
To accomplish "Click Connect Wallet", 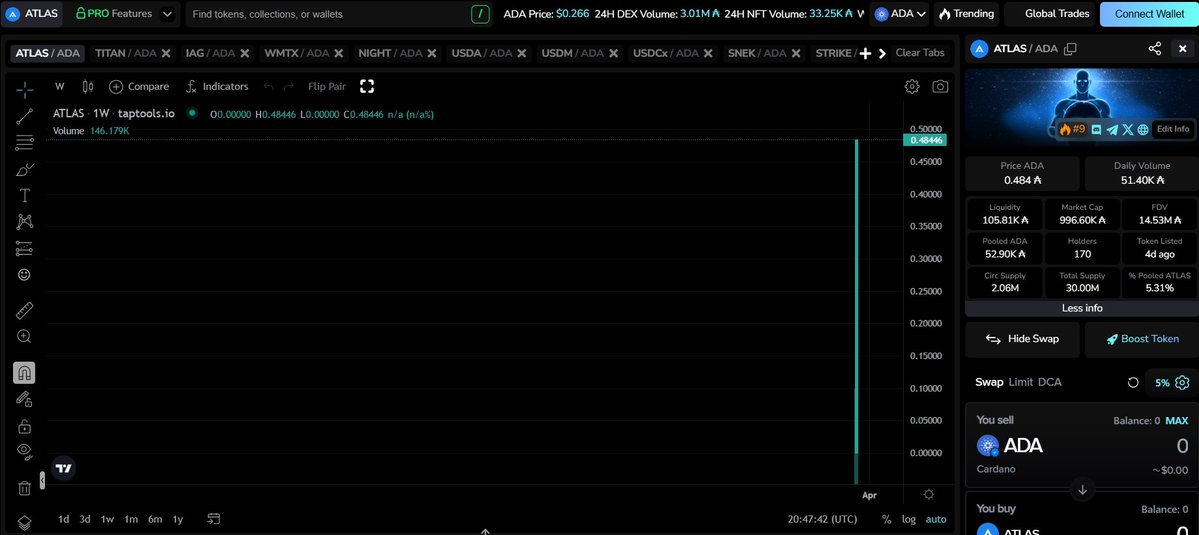I will 1149,14.
